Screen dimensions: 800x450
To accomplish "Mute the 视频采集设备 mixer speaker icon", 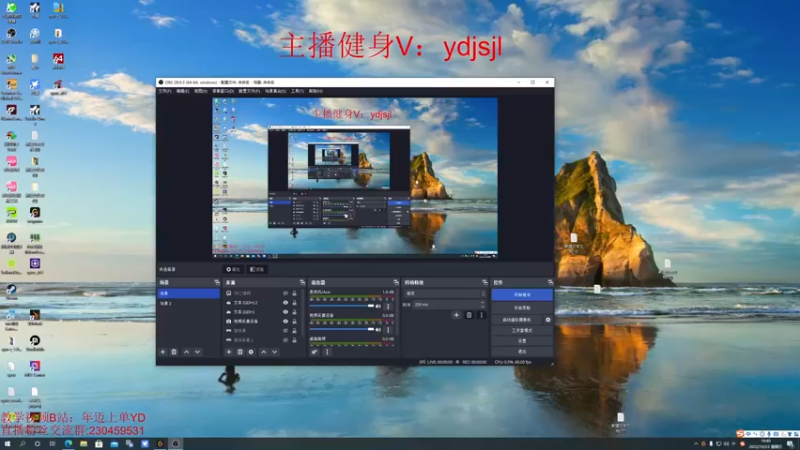I will [378, 330].
